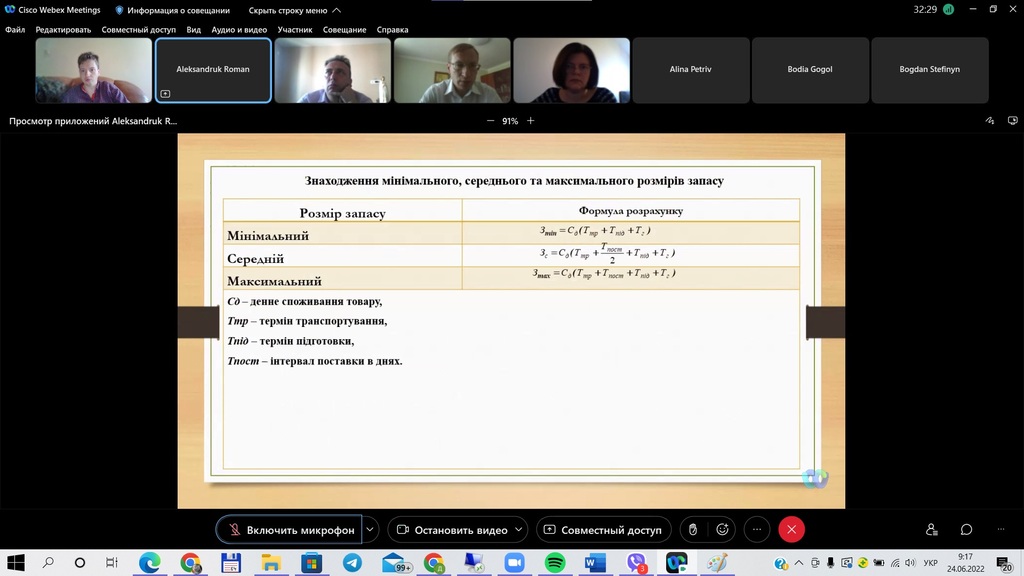The height and width of the screenshot is (576, 1024).
Task: Open the participants panel icon
Action: coord(932,530)
